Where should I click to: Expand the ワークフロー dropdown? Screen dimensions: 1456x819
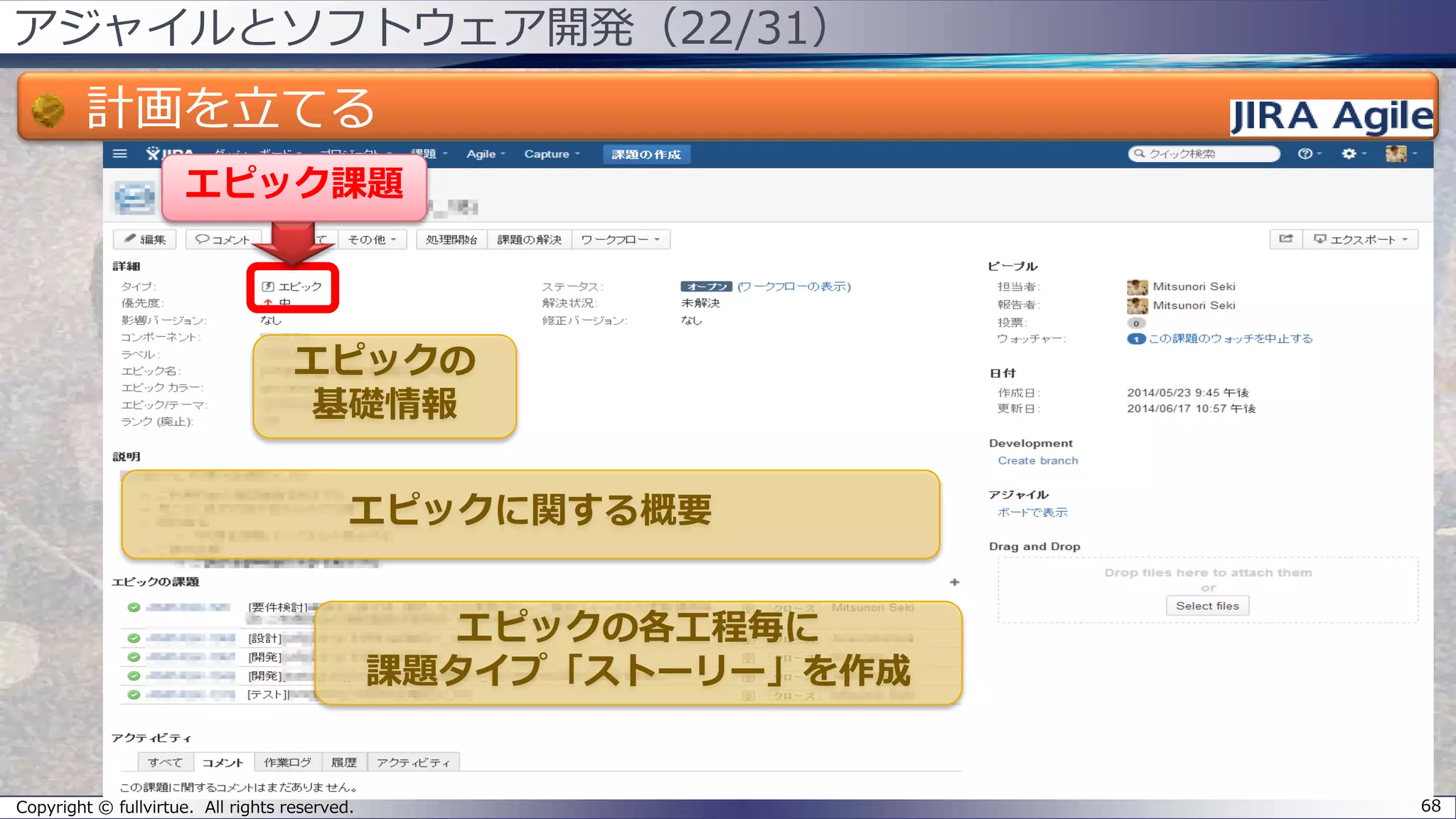(x=621, y=240)
